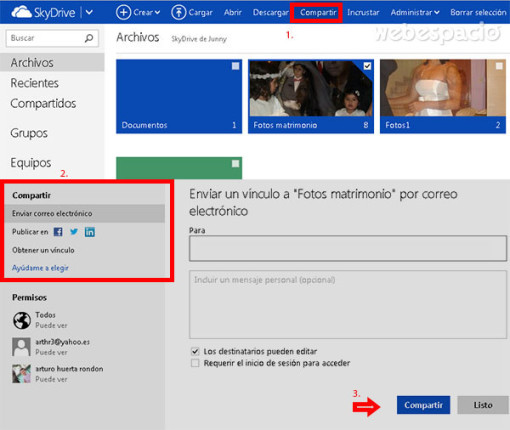
Task: Expand the Crear dropdown arrow
Action: coord(157,13)
